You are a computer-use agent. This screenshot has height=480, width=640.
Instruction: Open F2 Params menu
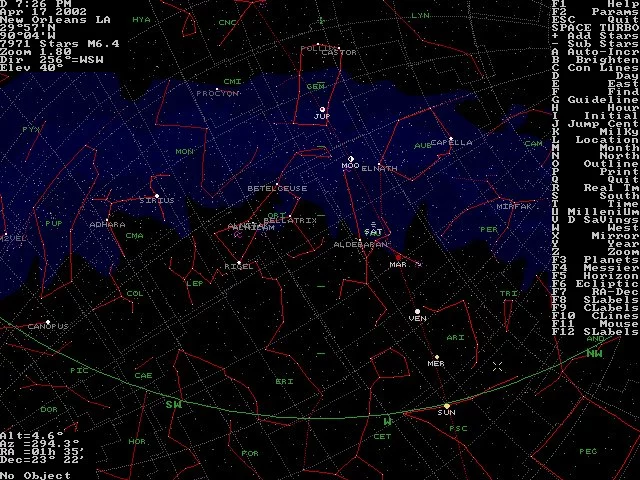tap(596, 12)
